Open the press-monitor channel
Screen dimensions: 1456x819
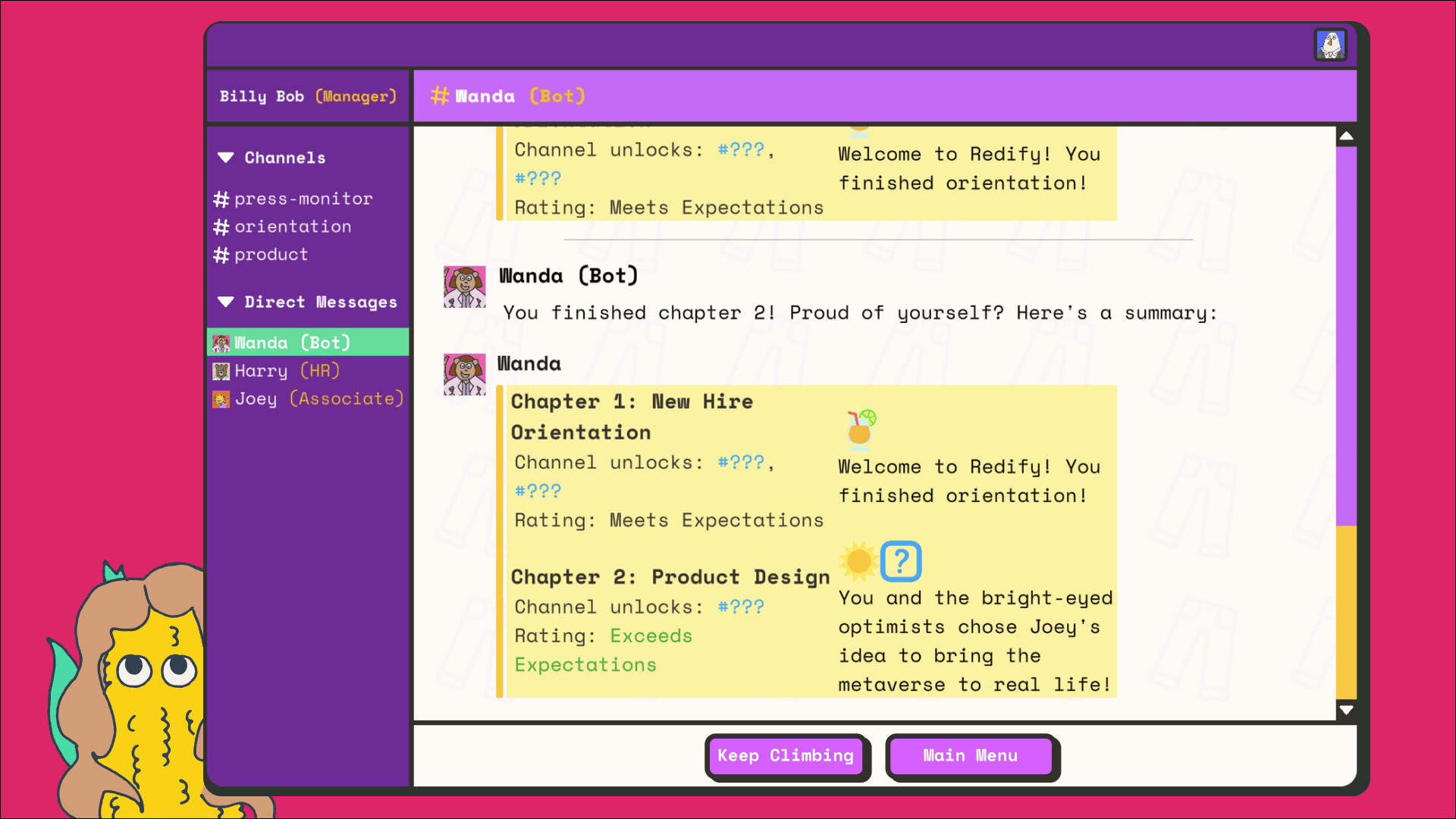(x=303, y=199)
